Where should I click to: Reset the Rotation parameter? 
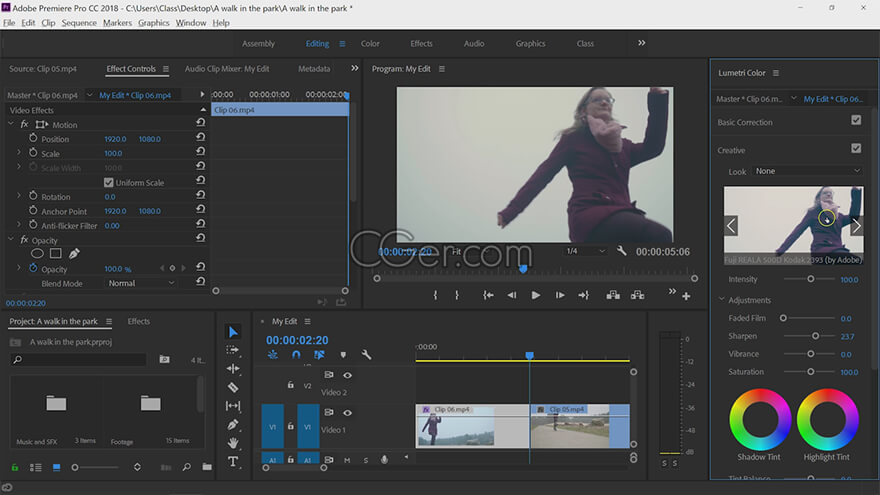[200, 195]
